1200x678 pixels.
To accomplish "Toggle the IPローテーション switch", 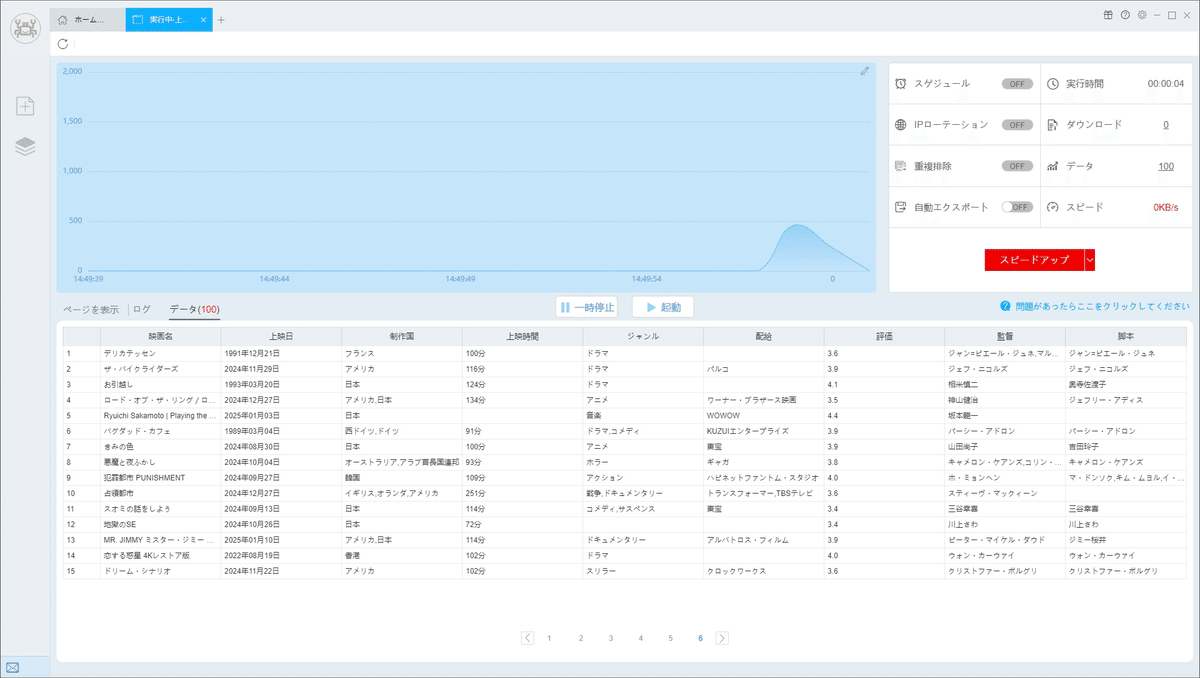I will (1017, 125).
